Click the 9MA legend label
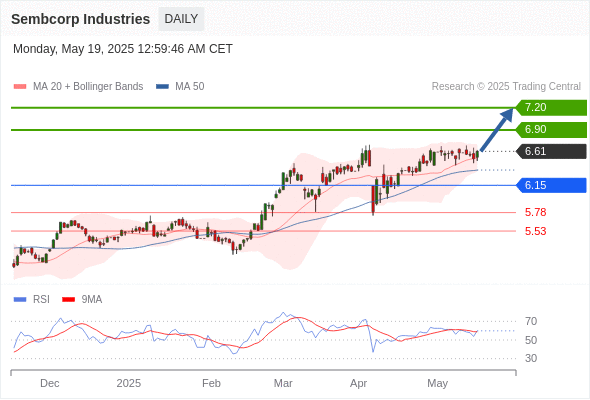Viewport: 590px width, 400px height. 92,300
